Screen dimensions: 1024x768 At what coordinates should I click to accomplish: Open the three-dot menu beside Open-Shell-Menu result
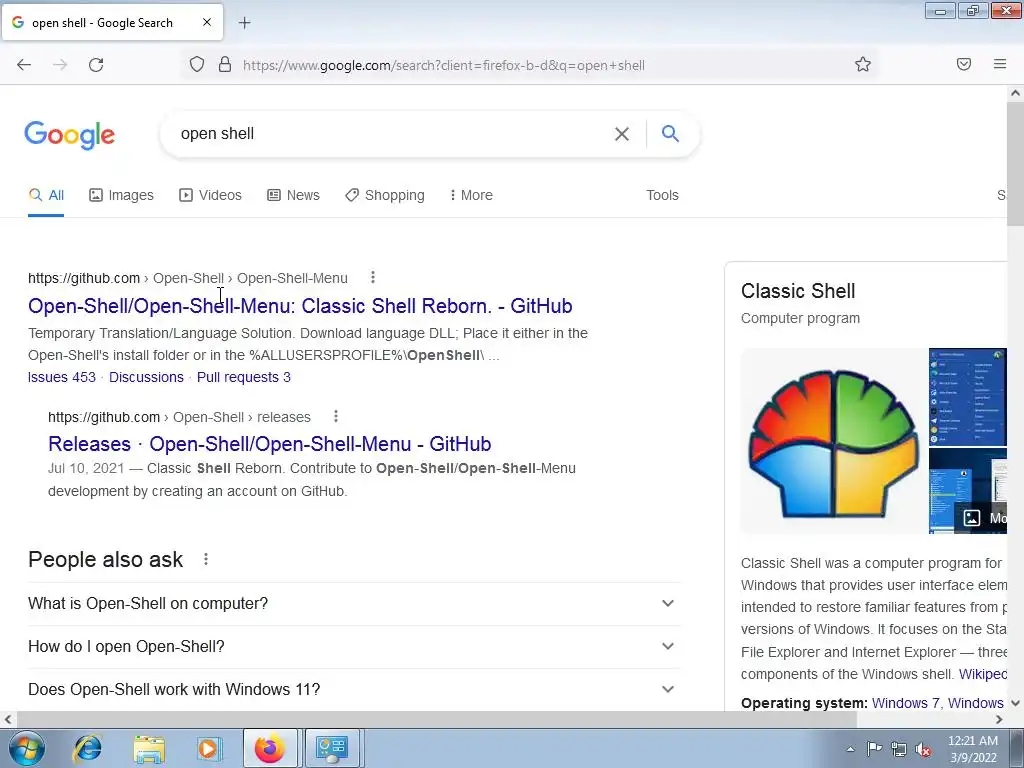(373, 278)
